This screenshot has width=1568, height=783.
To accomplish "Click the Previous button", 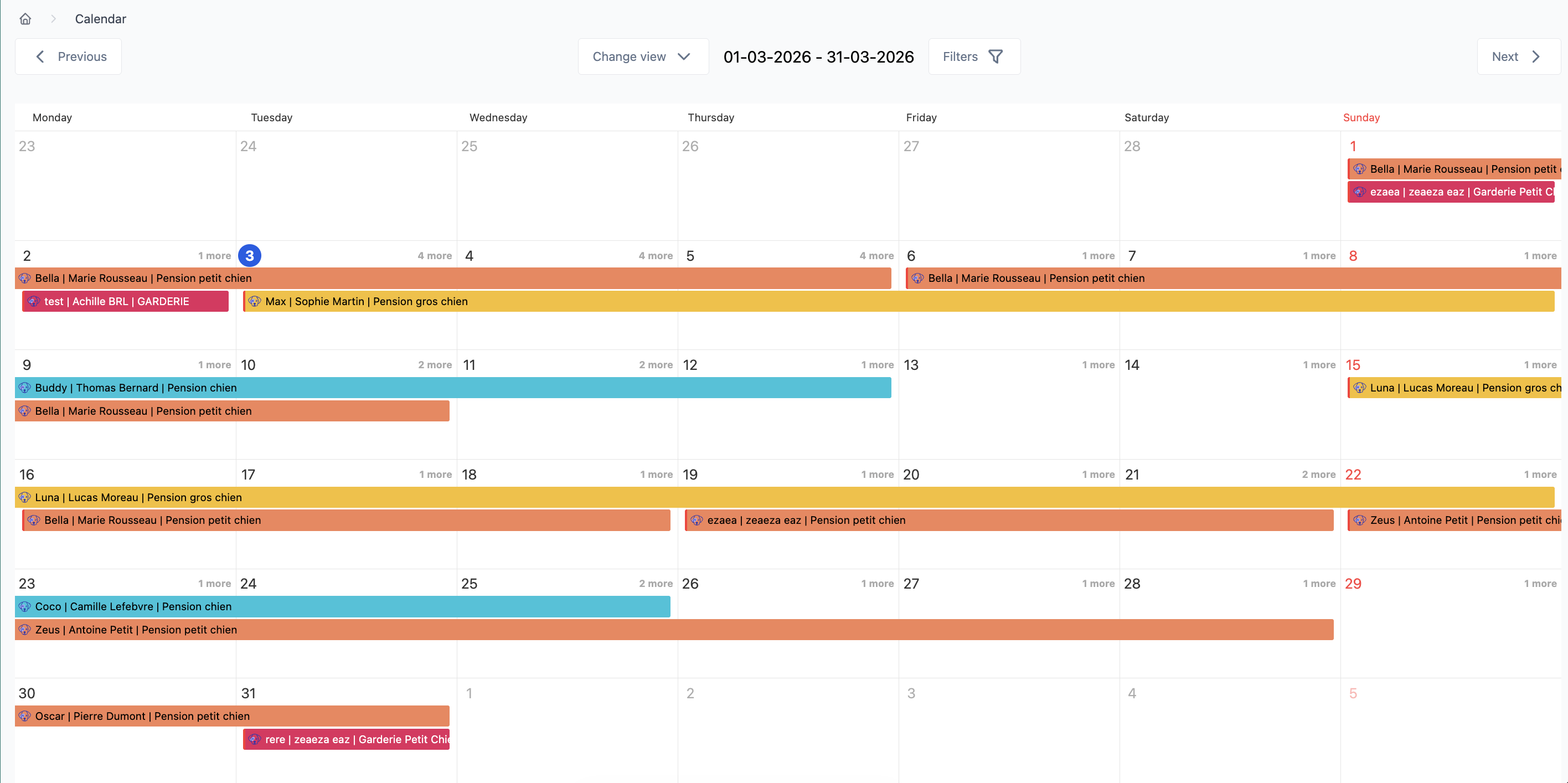I will [68, 56].
